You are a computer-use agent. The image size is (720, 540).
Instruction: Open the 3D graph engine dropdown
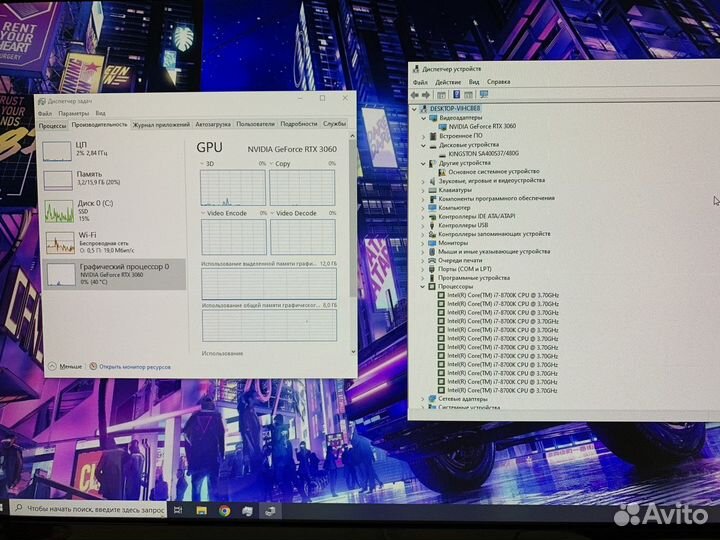[202, 164]
